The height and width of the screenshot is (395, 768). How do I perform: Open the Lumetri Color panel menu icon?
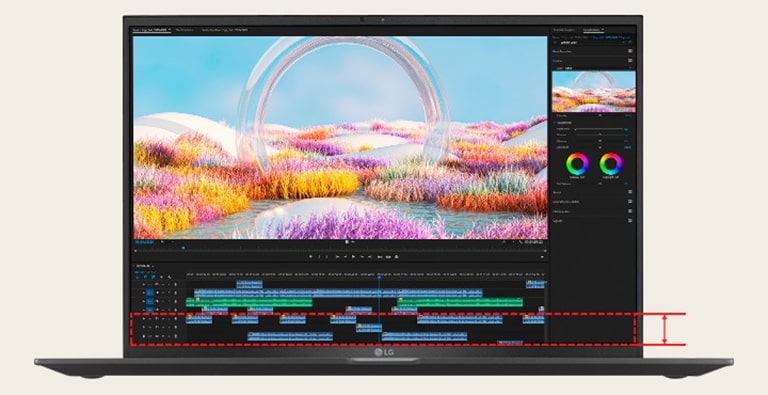click(x=603, y=29)
